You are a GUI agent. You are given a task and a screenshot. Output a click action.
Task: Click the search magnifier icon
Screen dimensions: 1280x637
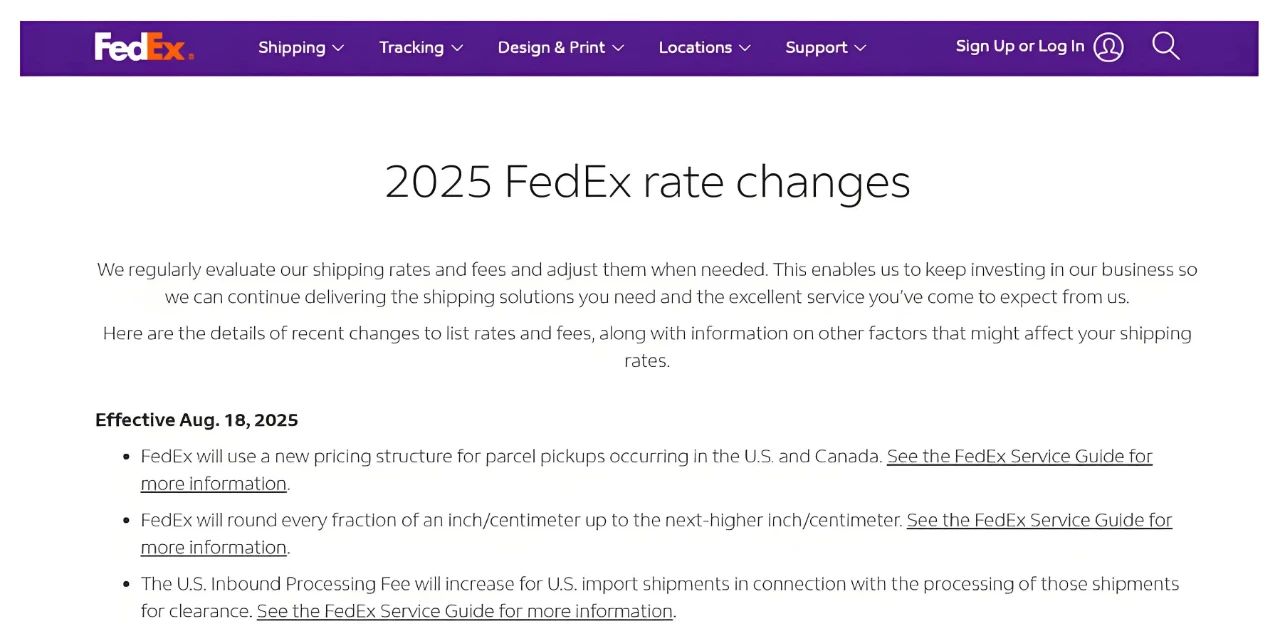1165,46
